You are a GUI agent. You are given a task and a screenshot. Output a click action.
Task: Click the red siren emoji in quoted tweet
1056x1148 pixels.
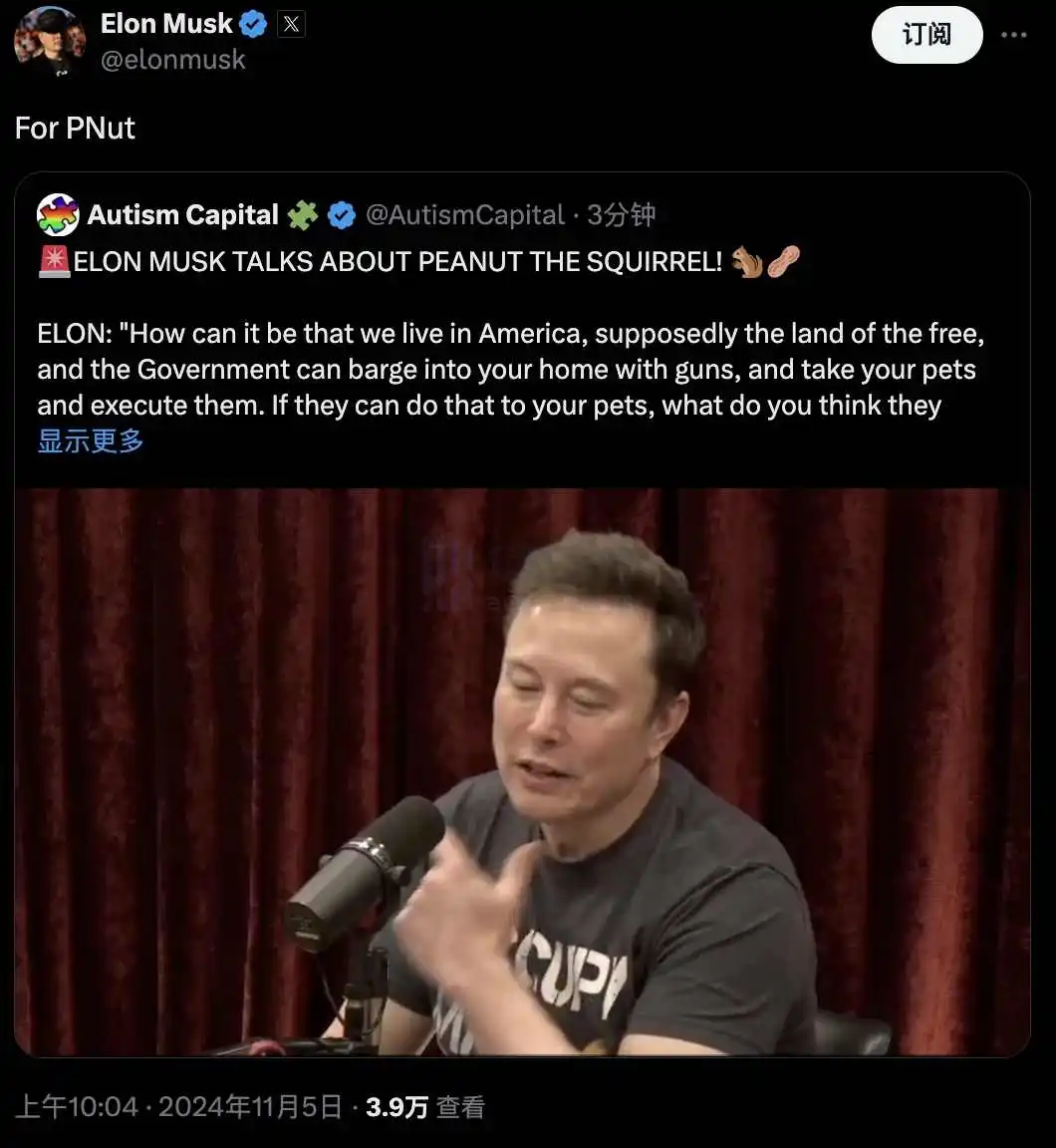54,261
